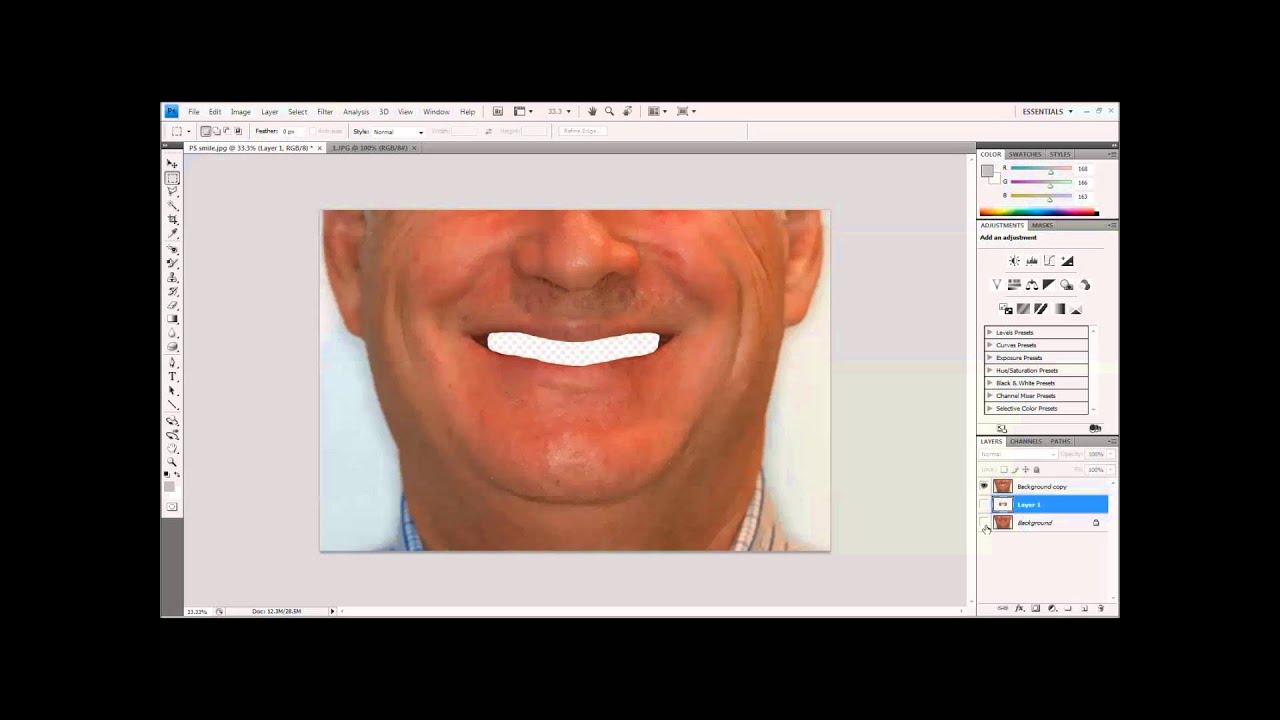
Task: Toggle the Anti-alias checkbox
Action: pyautogui.click(x=313, y=131)
